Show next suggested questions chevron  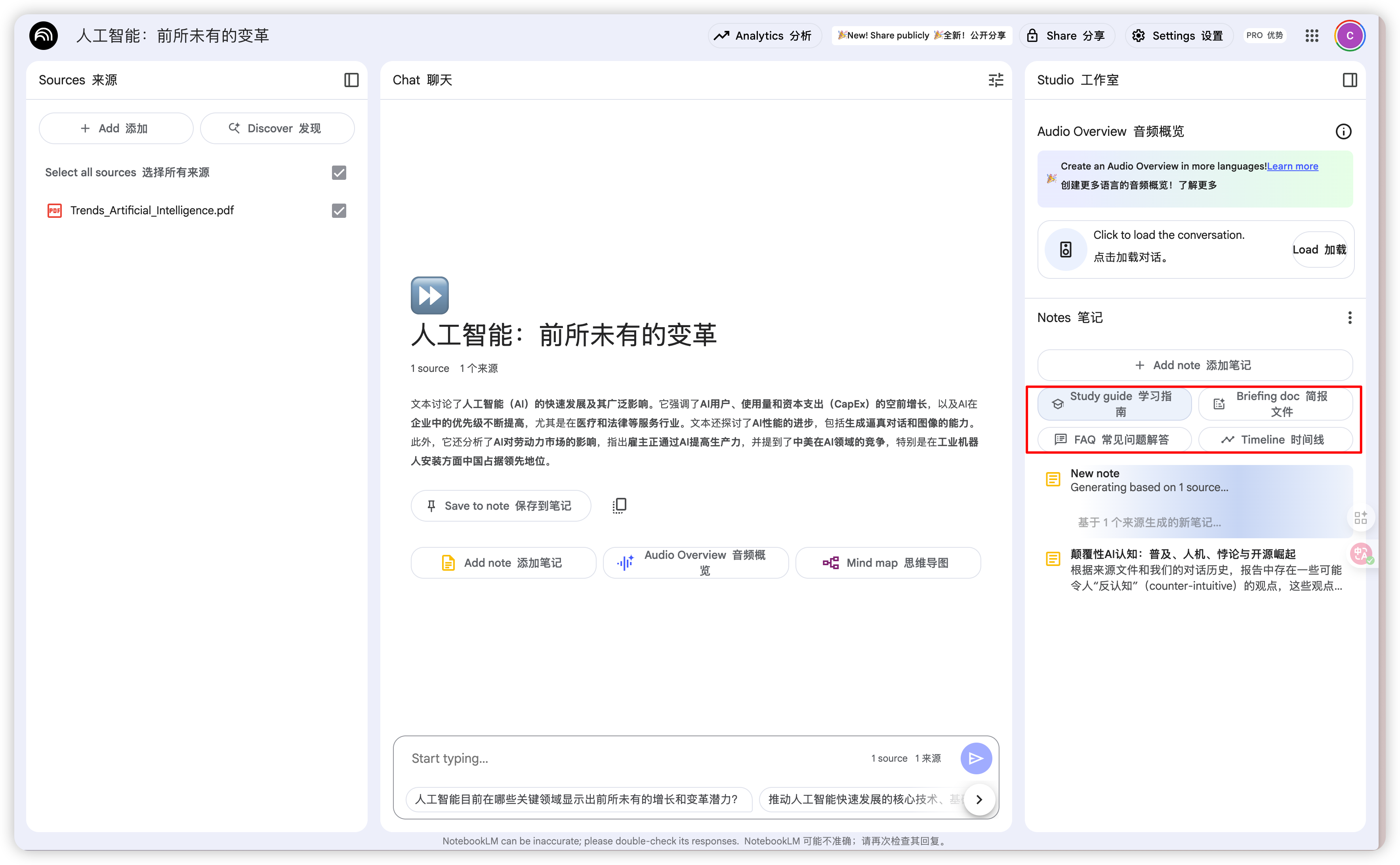point(979,799)
